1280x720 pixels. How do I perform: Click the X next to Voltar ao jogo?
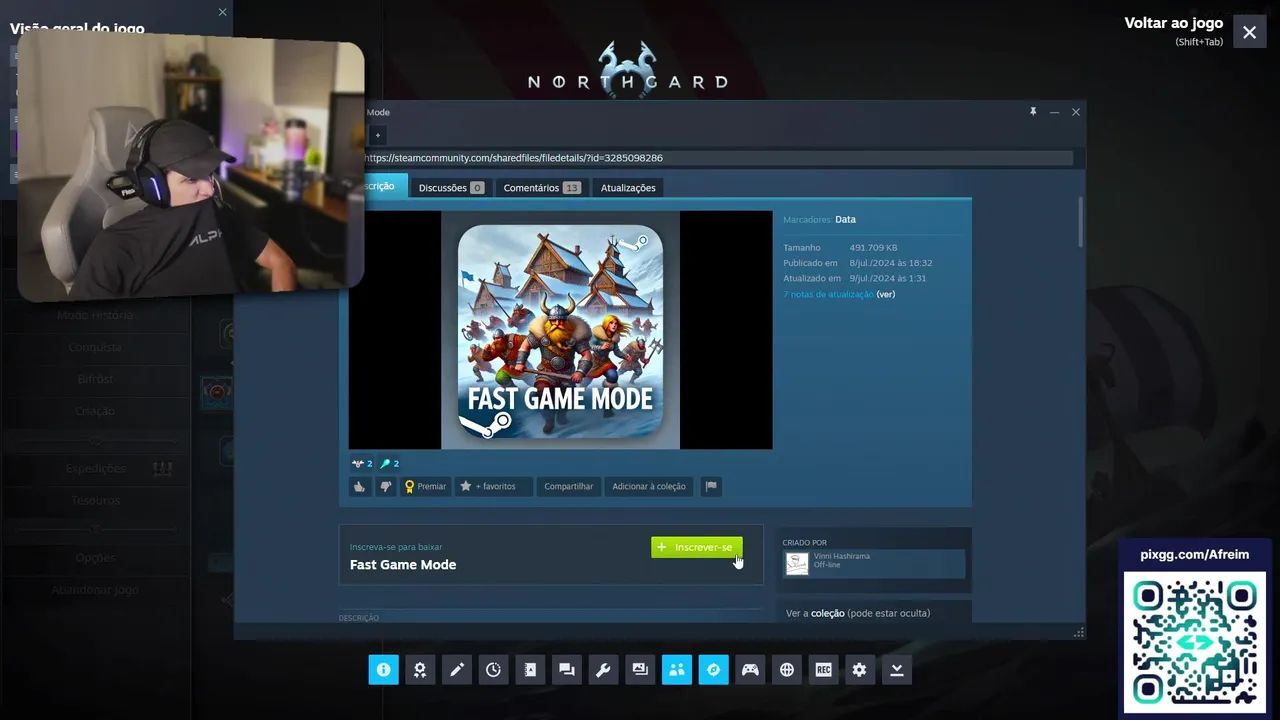(x=1249, y=32)
